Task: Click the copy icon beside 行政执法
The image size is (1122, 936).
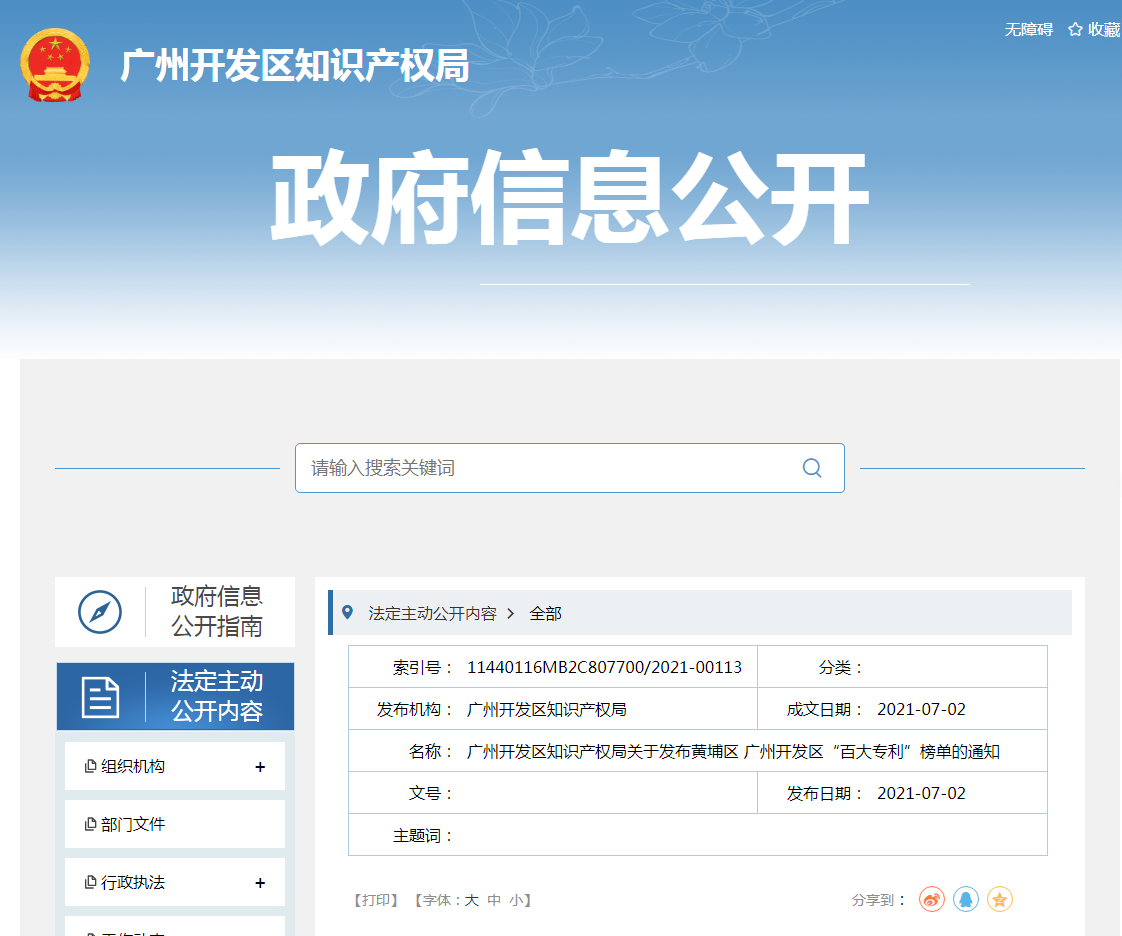Action: click(x=90, y=882)
